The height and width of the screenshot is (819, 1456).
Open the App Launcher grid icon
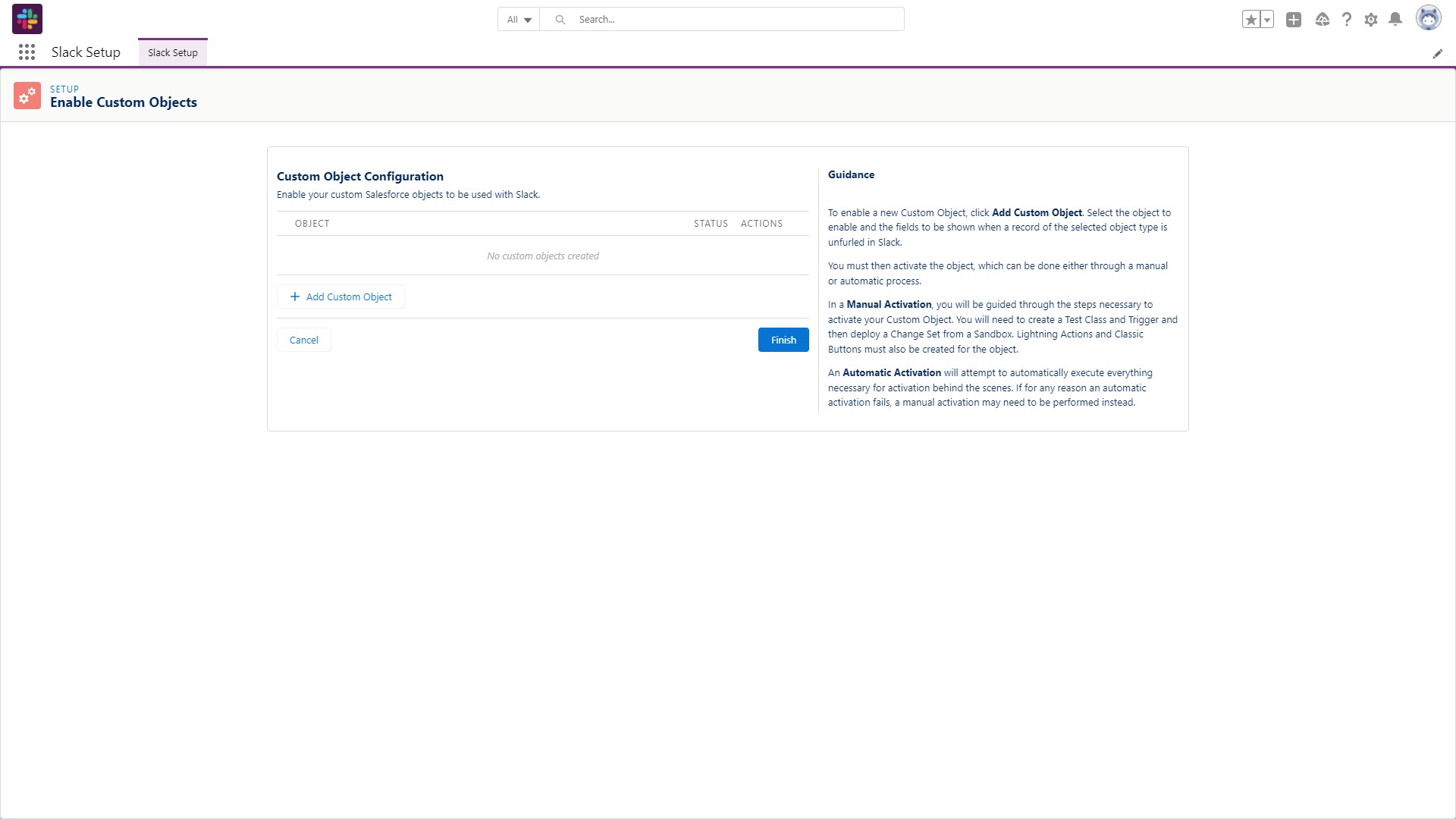point(27,52)
